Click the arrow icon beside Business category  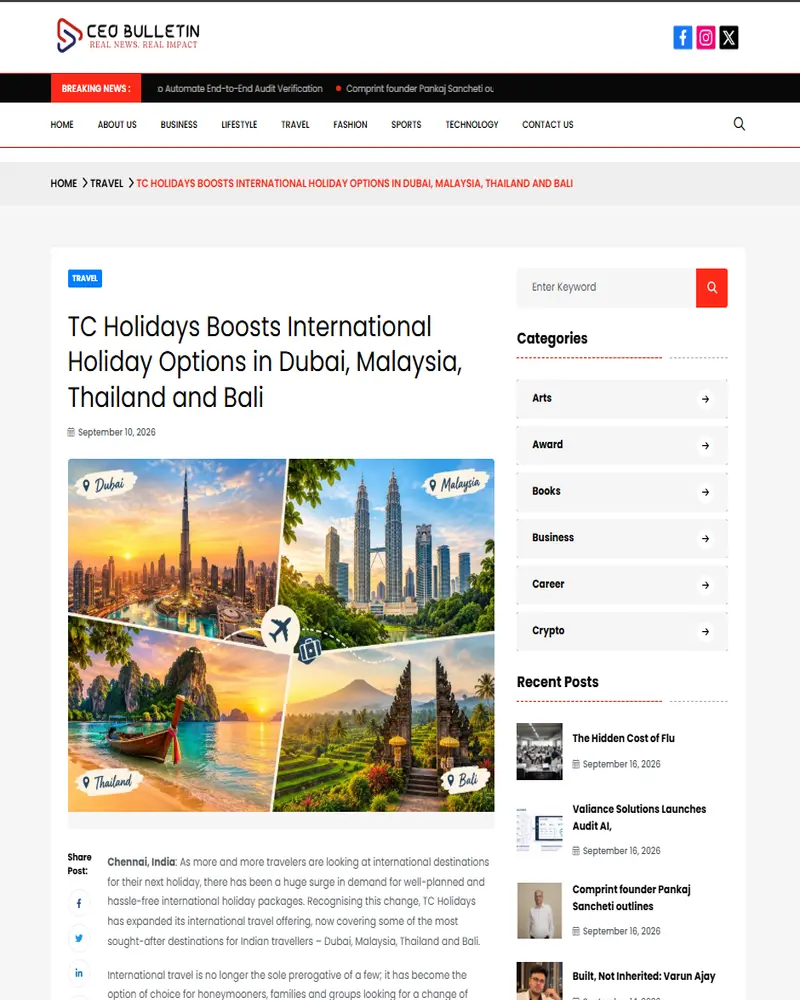[705, 539]
